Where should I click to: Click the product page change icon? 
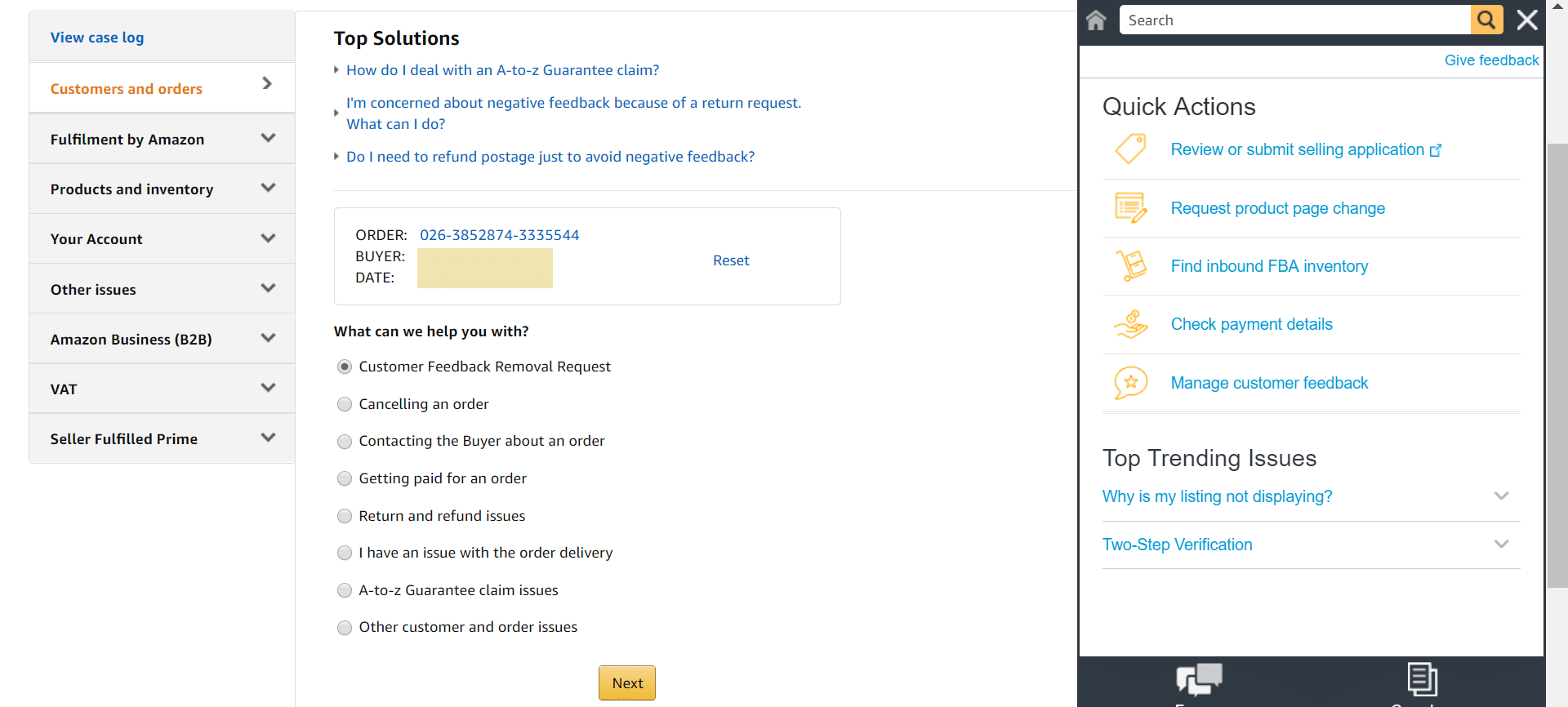1131,208
